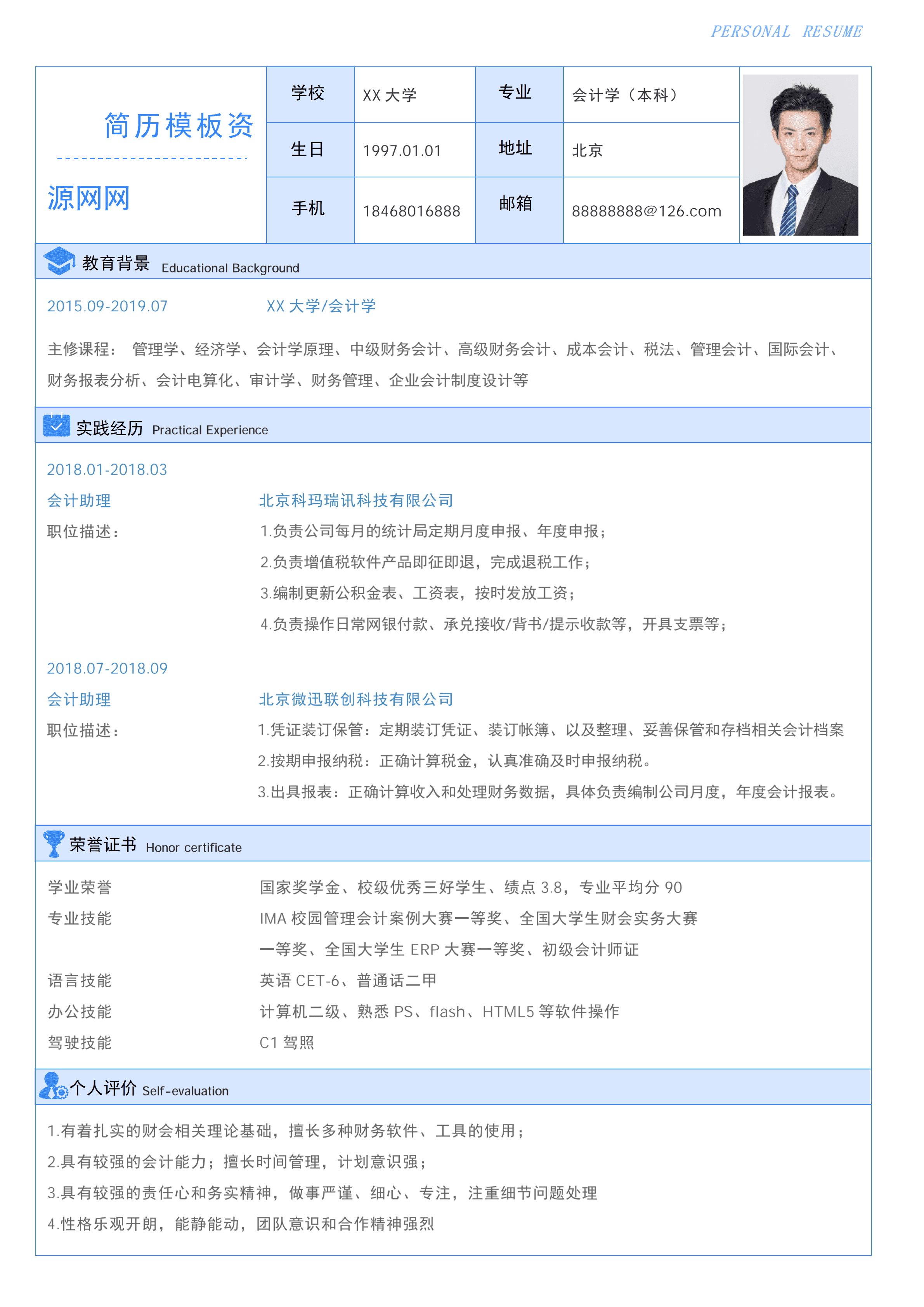This screenshot has height=1307, width=924.
Task: Click the line 2.按期申报纳税
Action: click(x=454, y=761)
